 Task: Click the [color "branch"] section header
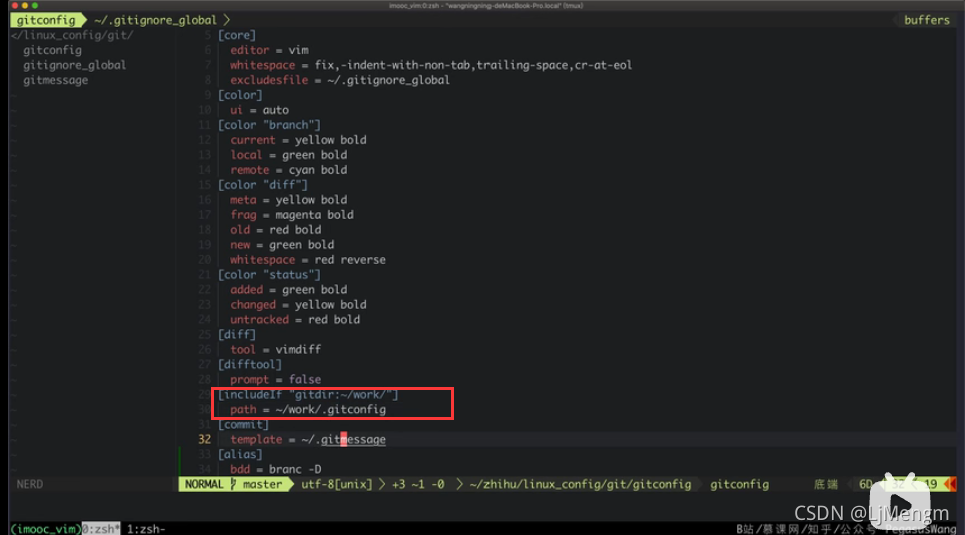coord(269,125)
